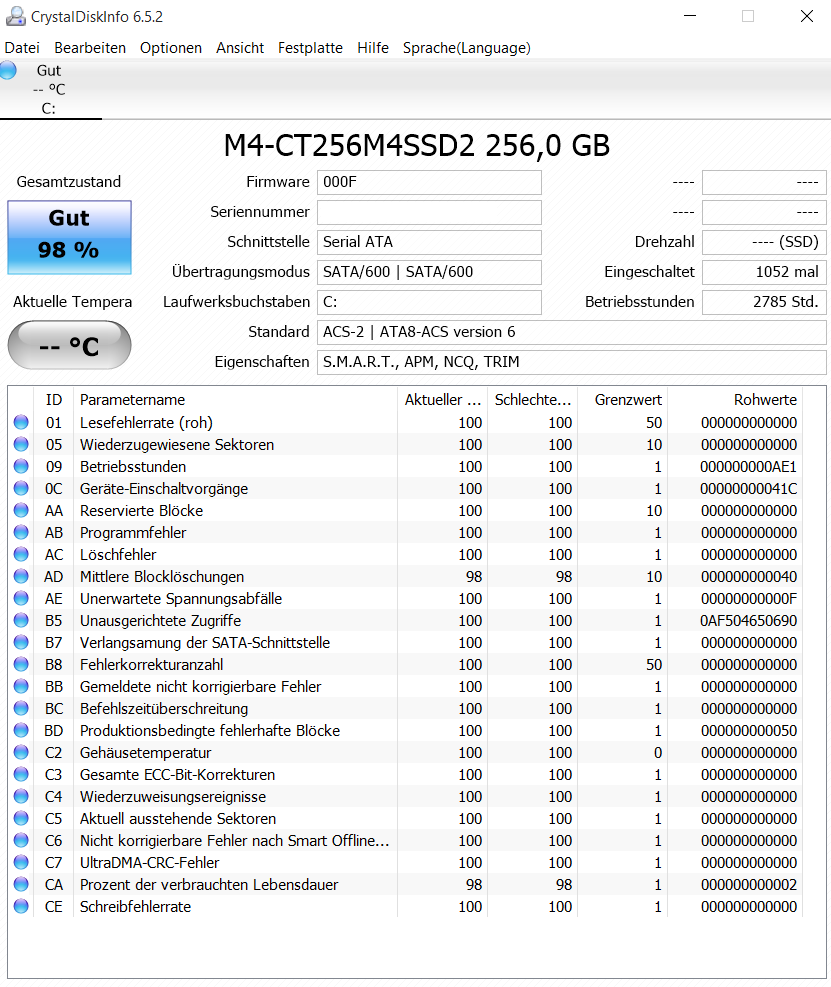Screen dimensions: 831x987
Task: Click the Eigenschaften field with S.M.A.R.T.
Action: [572, 362]
